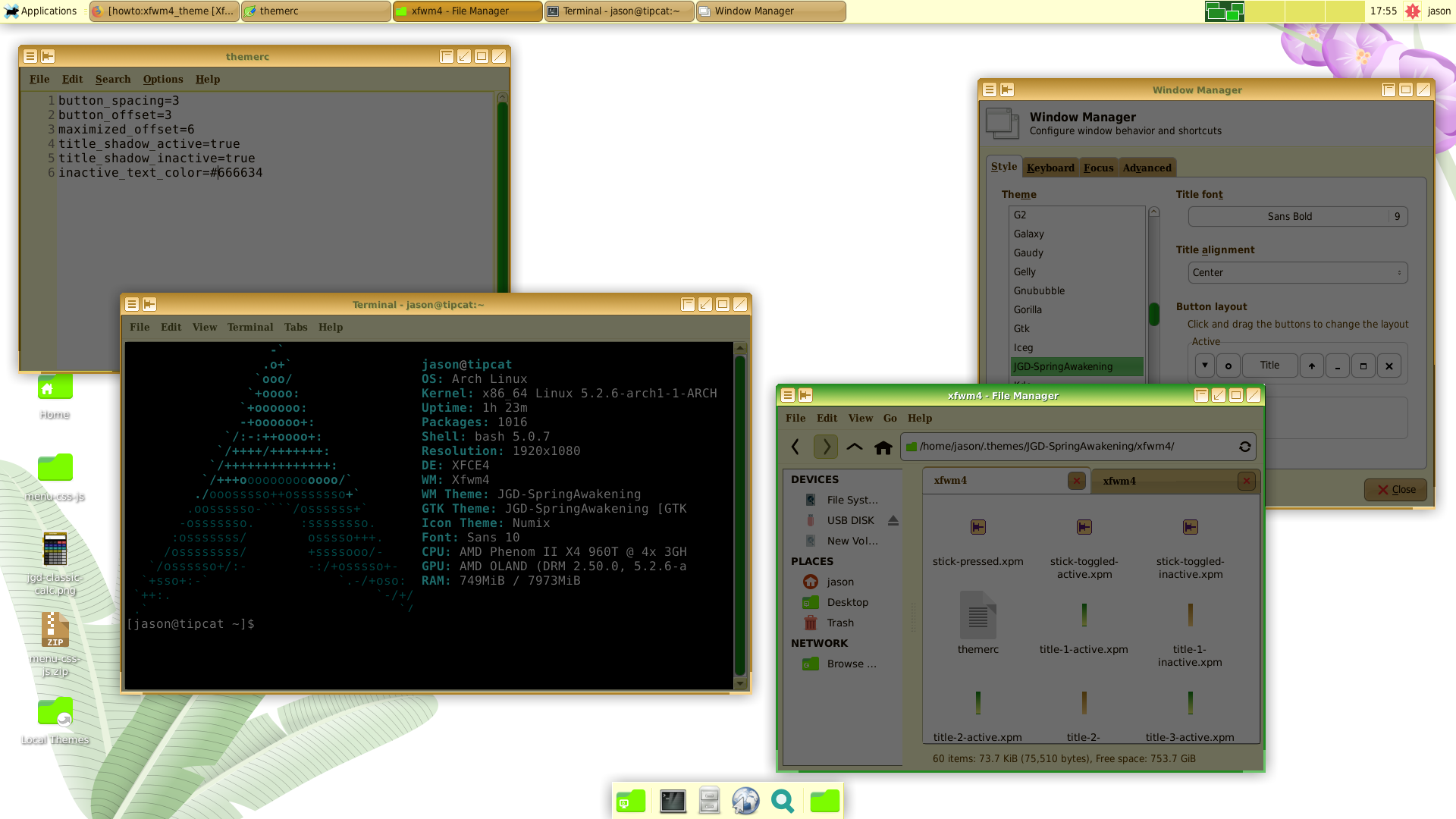Open Tabs menu in Terminal
This screenshot has height=819, width=1456.
click(296, 327)
